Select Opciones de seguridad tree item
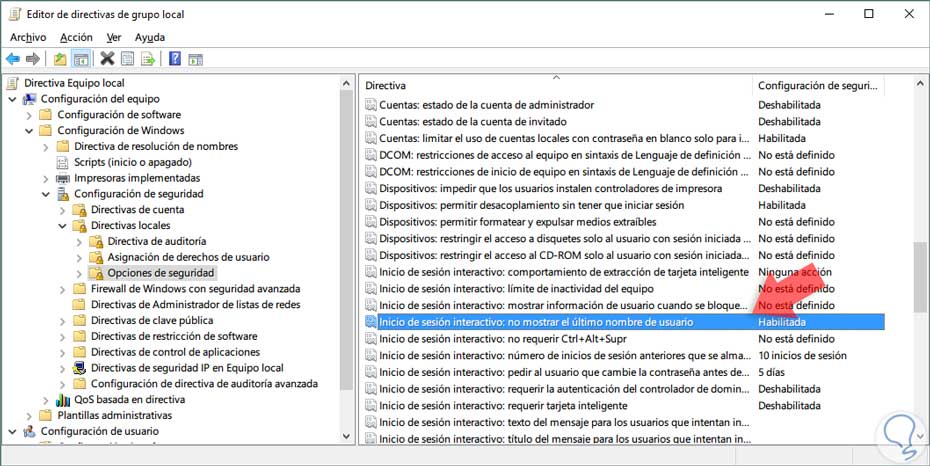The image size is (930, 466). (161, 273)
